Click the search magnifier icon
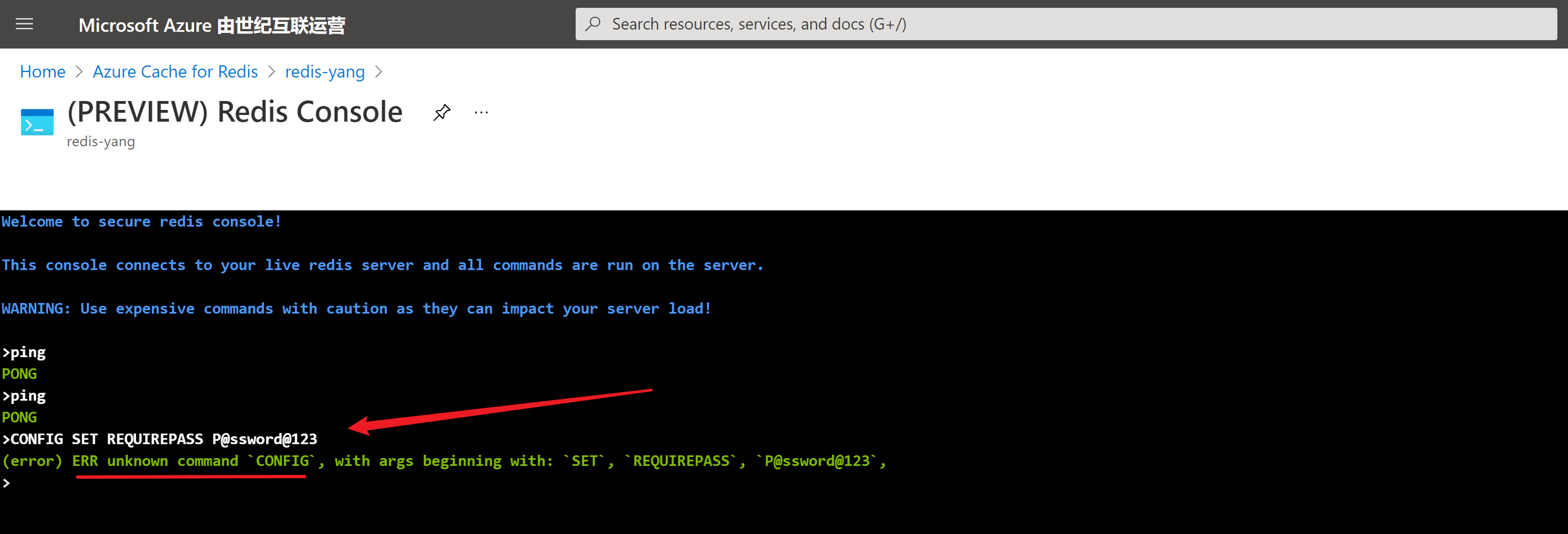The width and height of the screenshot is (1568, 534). [593, 24]
